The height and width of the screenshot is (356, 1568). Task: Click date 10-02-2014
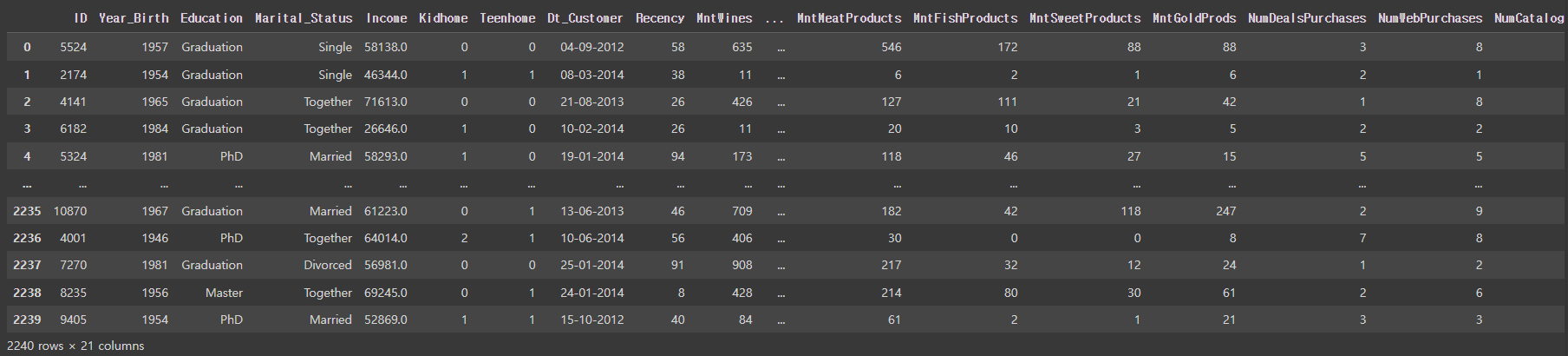pyautogui.click(x=592, y=129)
